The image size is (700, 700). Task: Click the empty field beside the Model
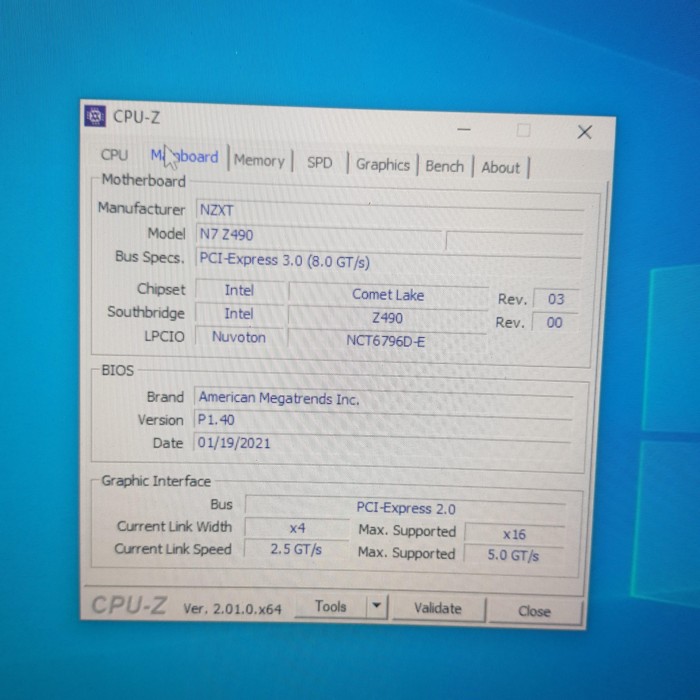514,243
